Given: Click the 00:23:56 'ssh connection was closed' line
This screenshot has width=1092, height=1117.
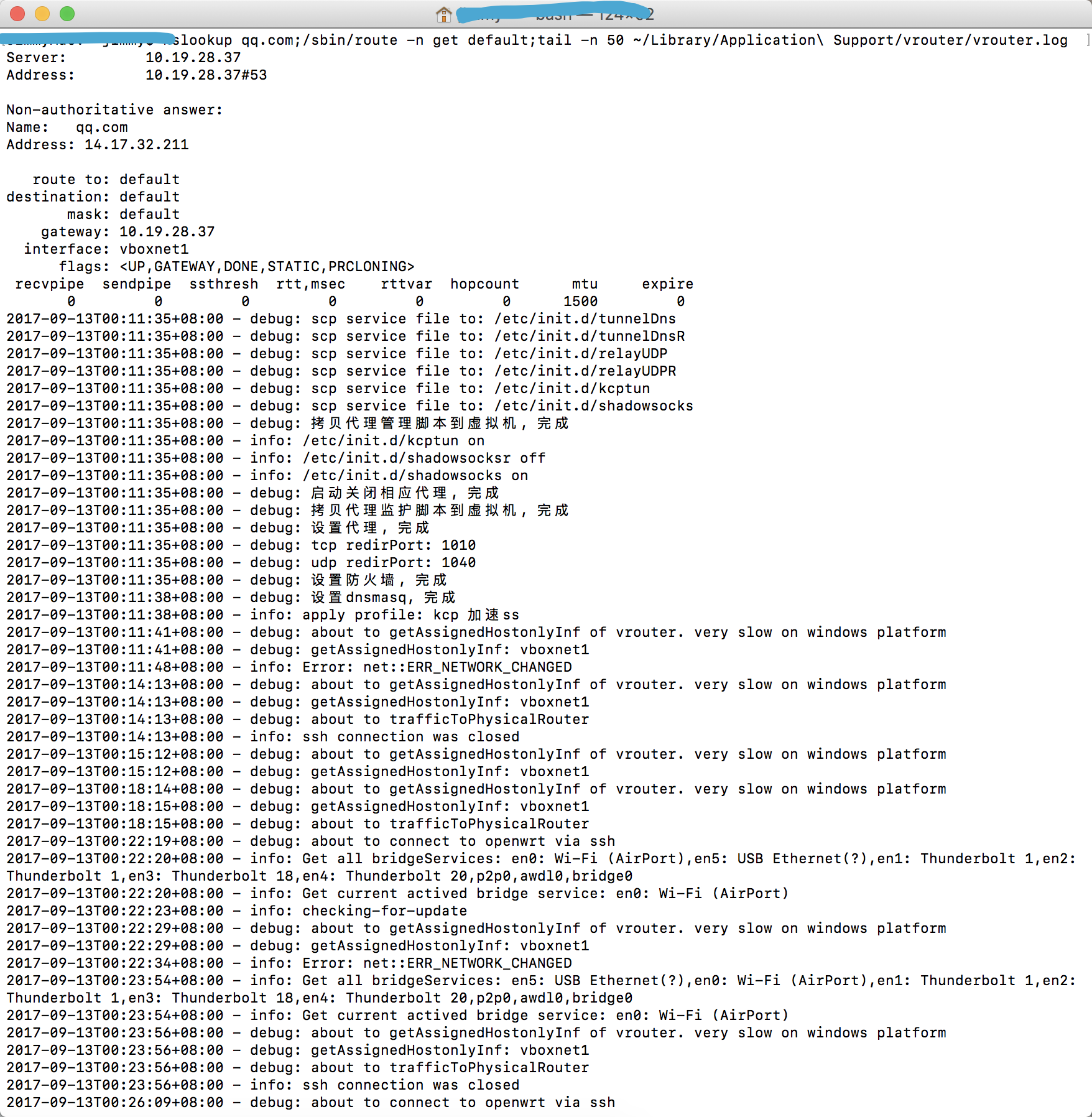Looking at the screenshot, I should pyautogui.click(x=263, y=1085).
